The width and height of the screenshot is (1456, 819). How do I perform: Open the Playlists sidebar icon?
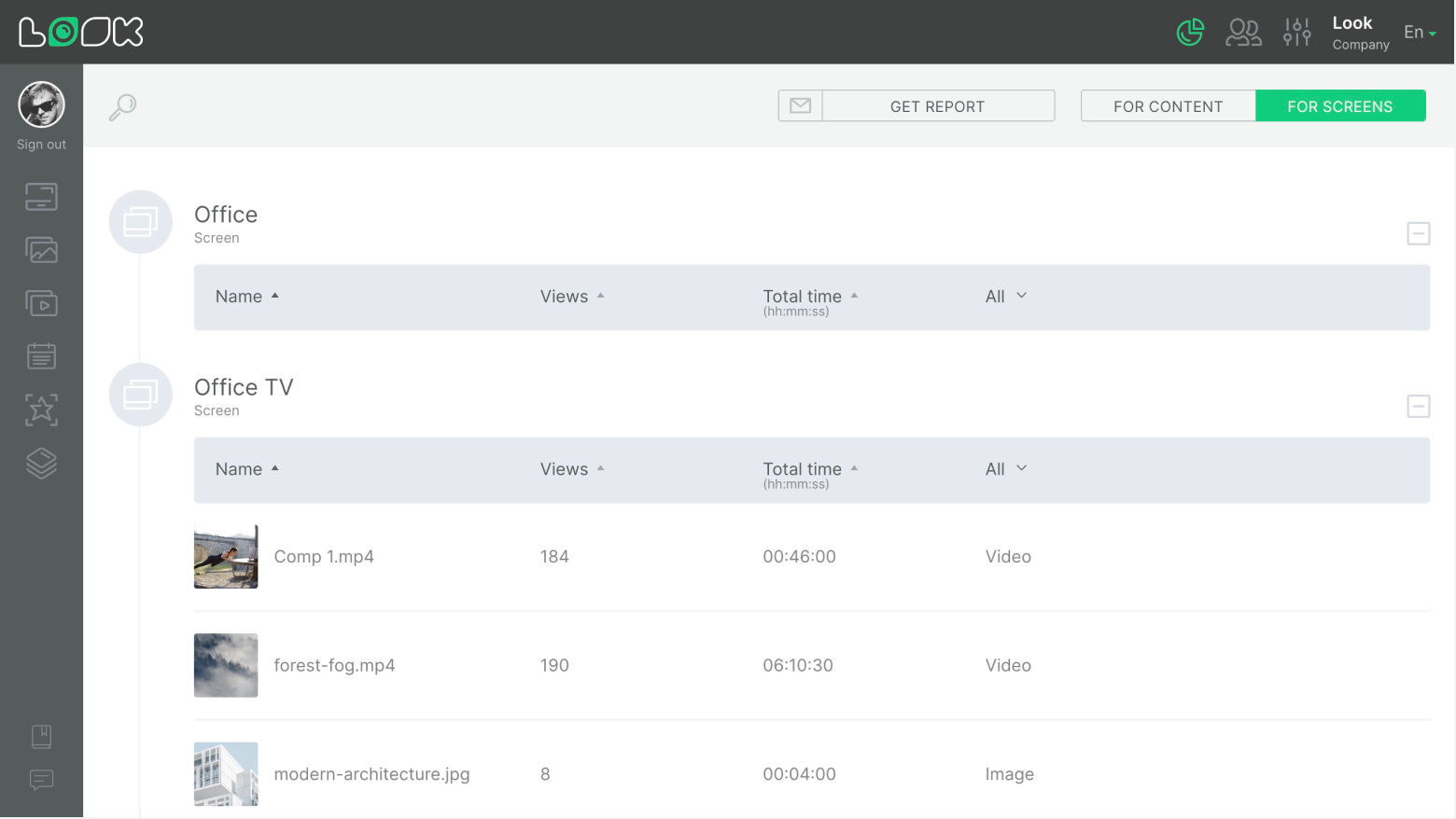pyautogui.click(x=41, y=303)
